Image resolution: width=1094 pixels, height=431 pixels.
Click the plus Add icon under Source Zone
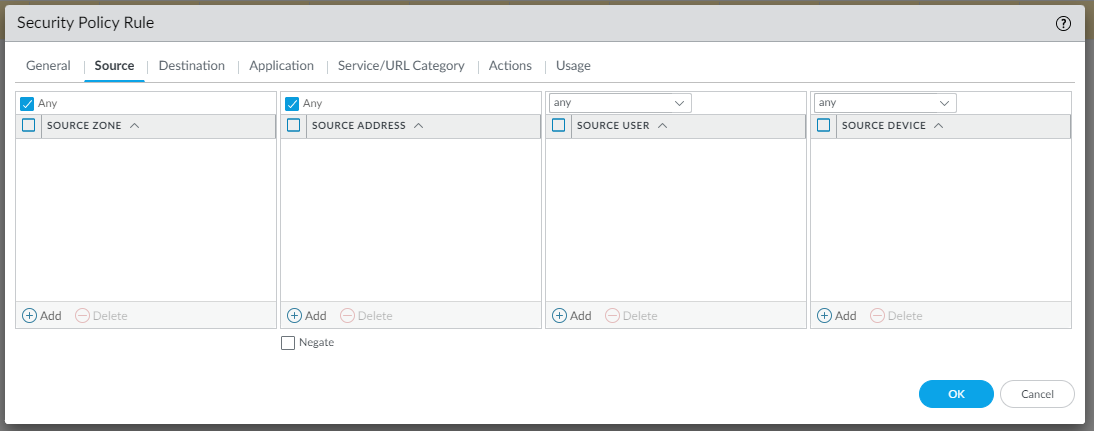pyautogui.click(x=30, y=315)
